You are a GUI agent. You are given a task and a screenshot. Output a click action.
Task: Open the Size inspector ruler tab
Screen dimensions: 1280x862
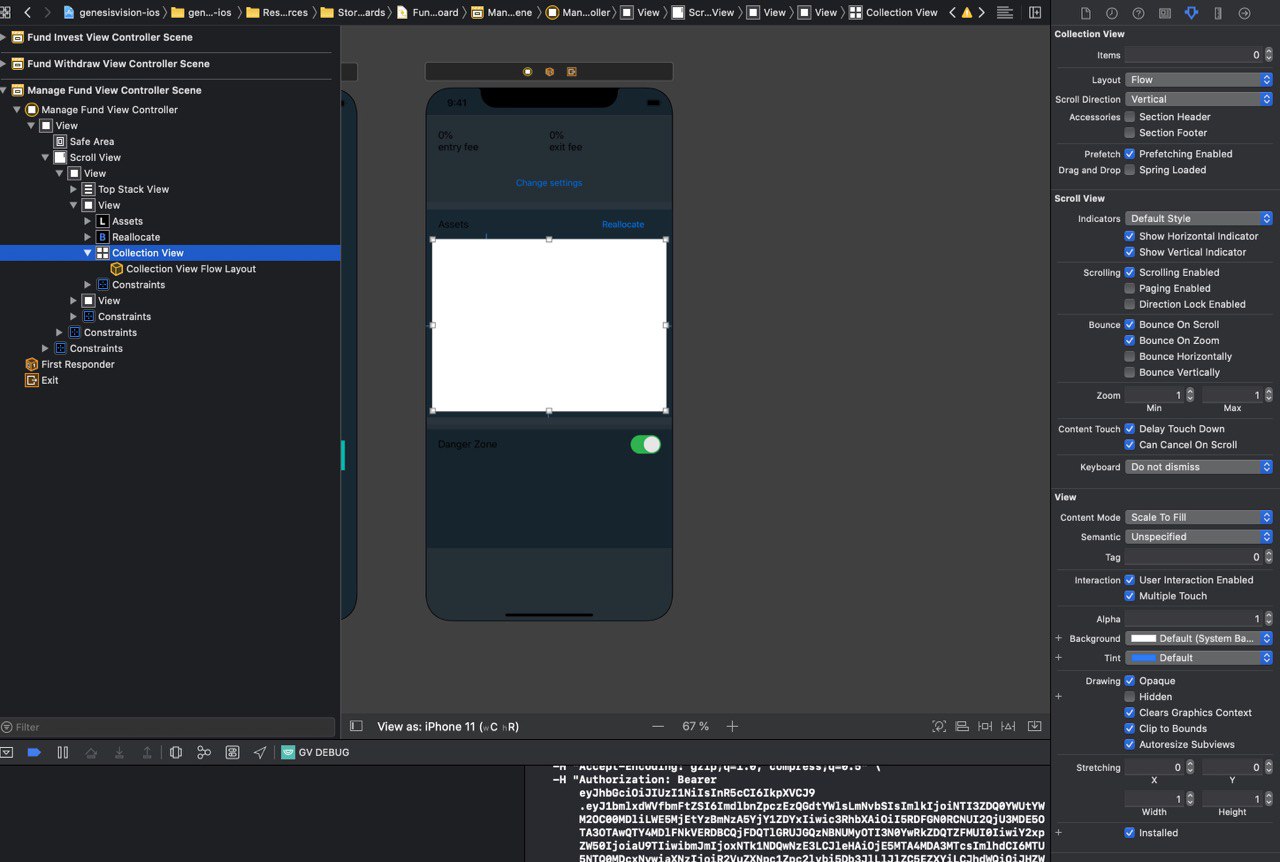coord(1217,13)
